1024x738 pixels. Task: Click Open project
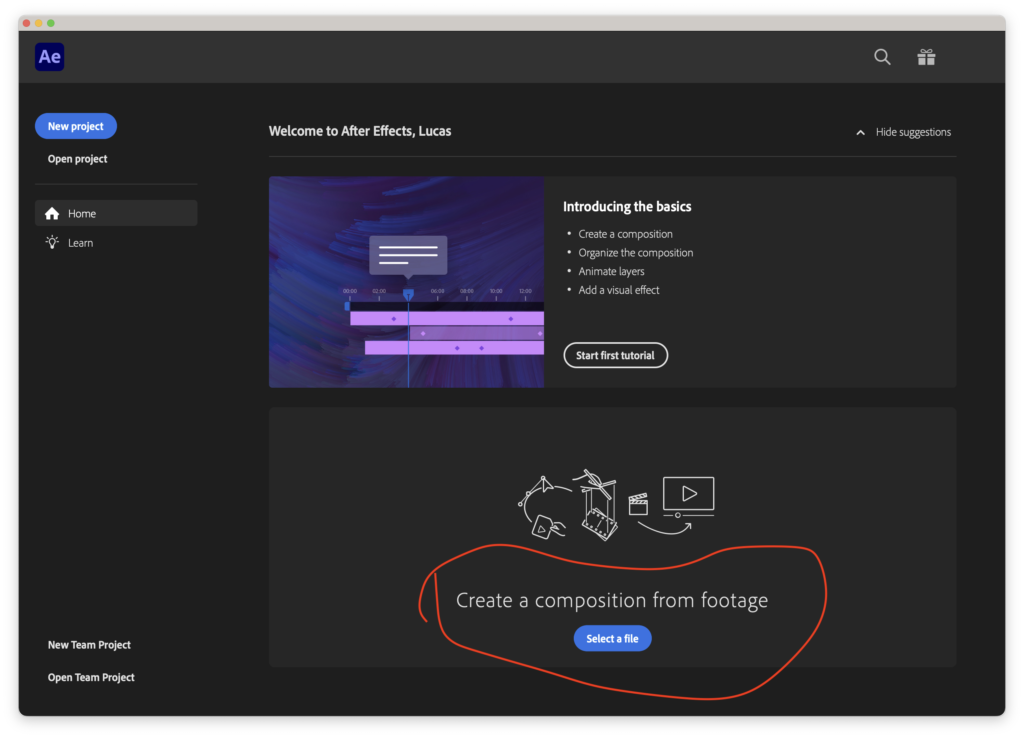pos(77,159)
